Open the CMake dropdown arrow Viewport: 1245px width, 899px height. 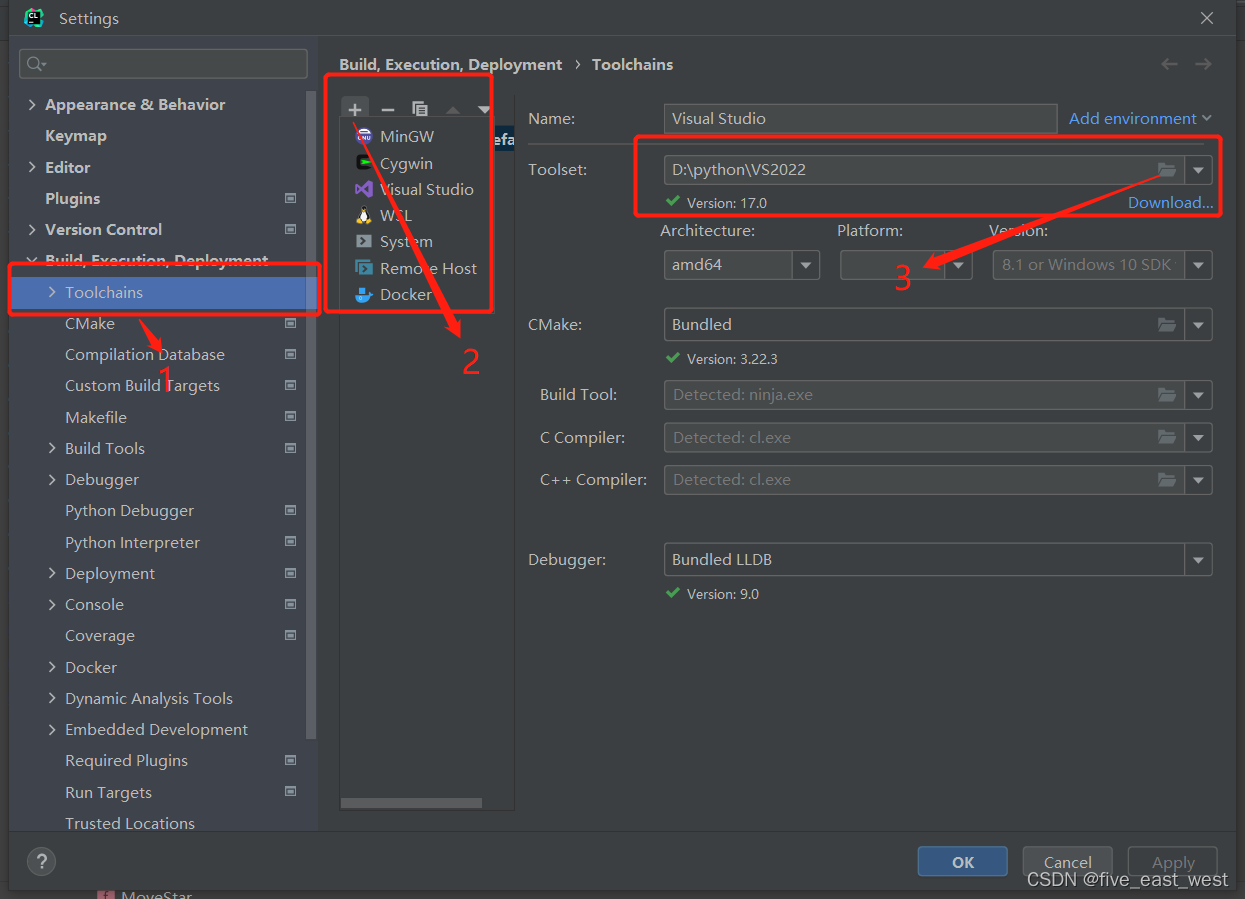pyautogui.click(x=1198, y=325)
